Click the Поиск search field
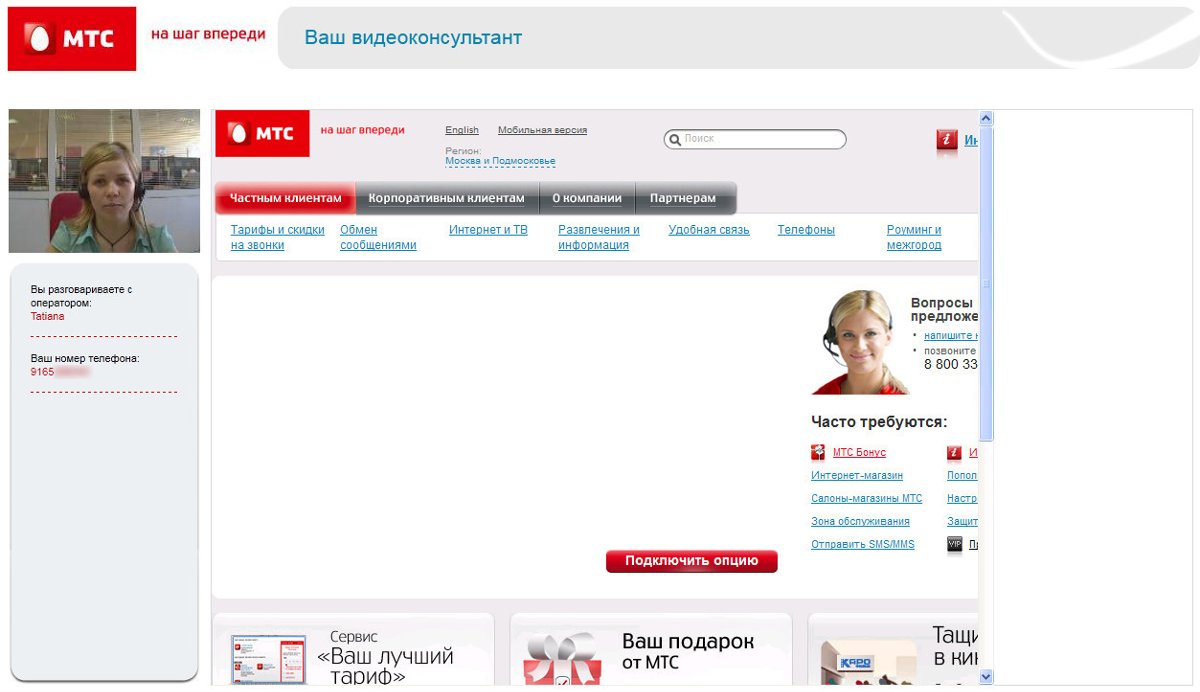 [x=755, y=140]
